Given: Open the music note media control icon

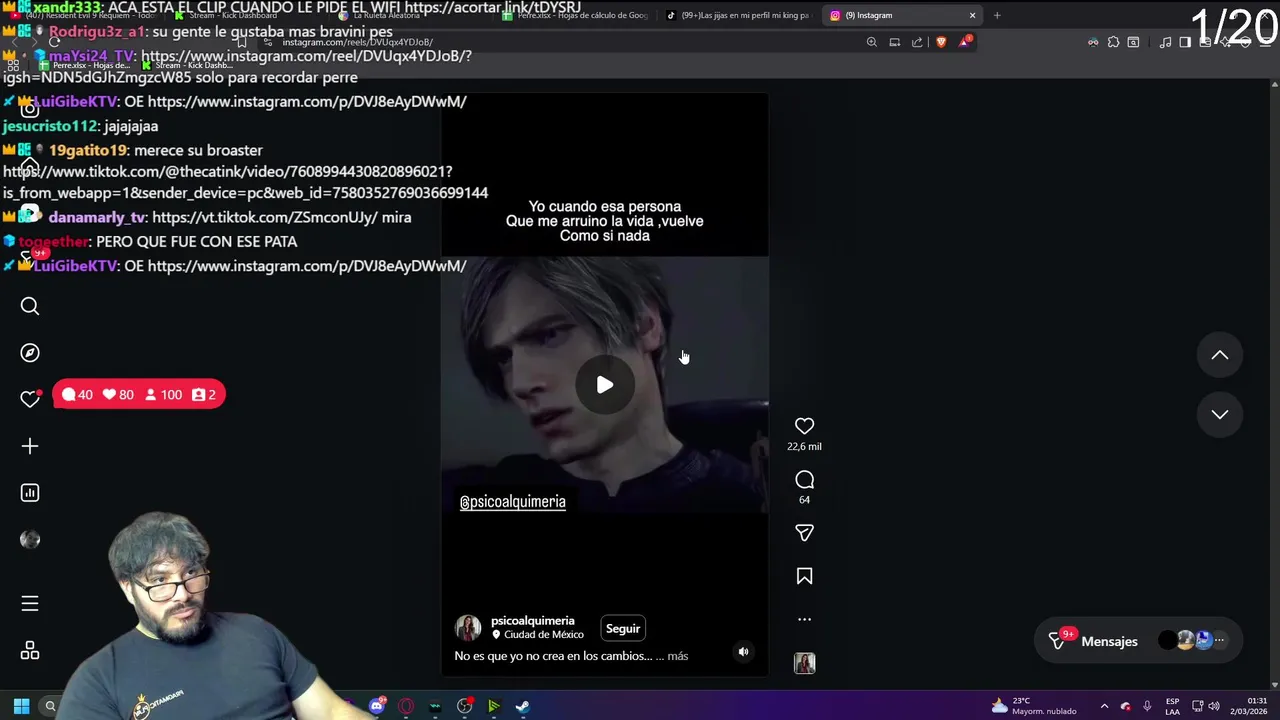Looking at the screenshot, I should pyautogui.click(x=1165, y=42).
